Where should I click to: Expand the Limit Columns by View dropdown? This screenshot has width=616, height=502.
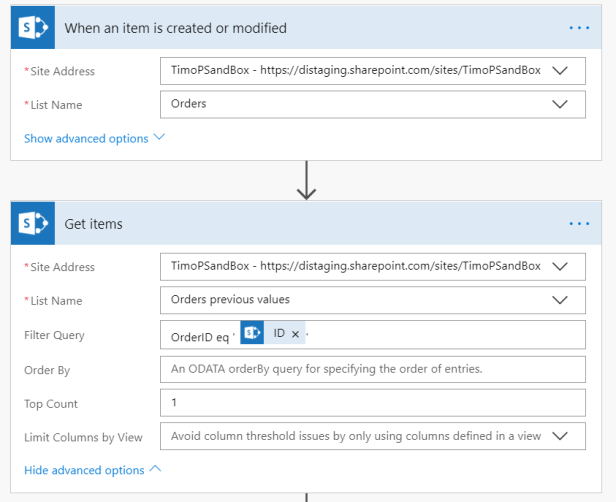pyautogui.click(x=560, y=437)
